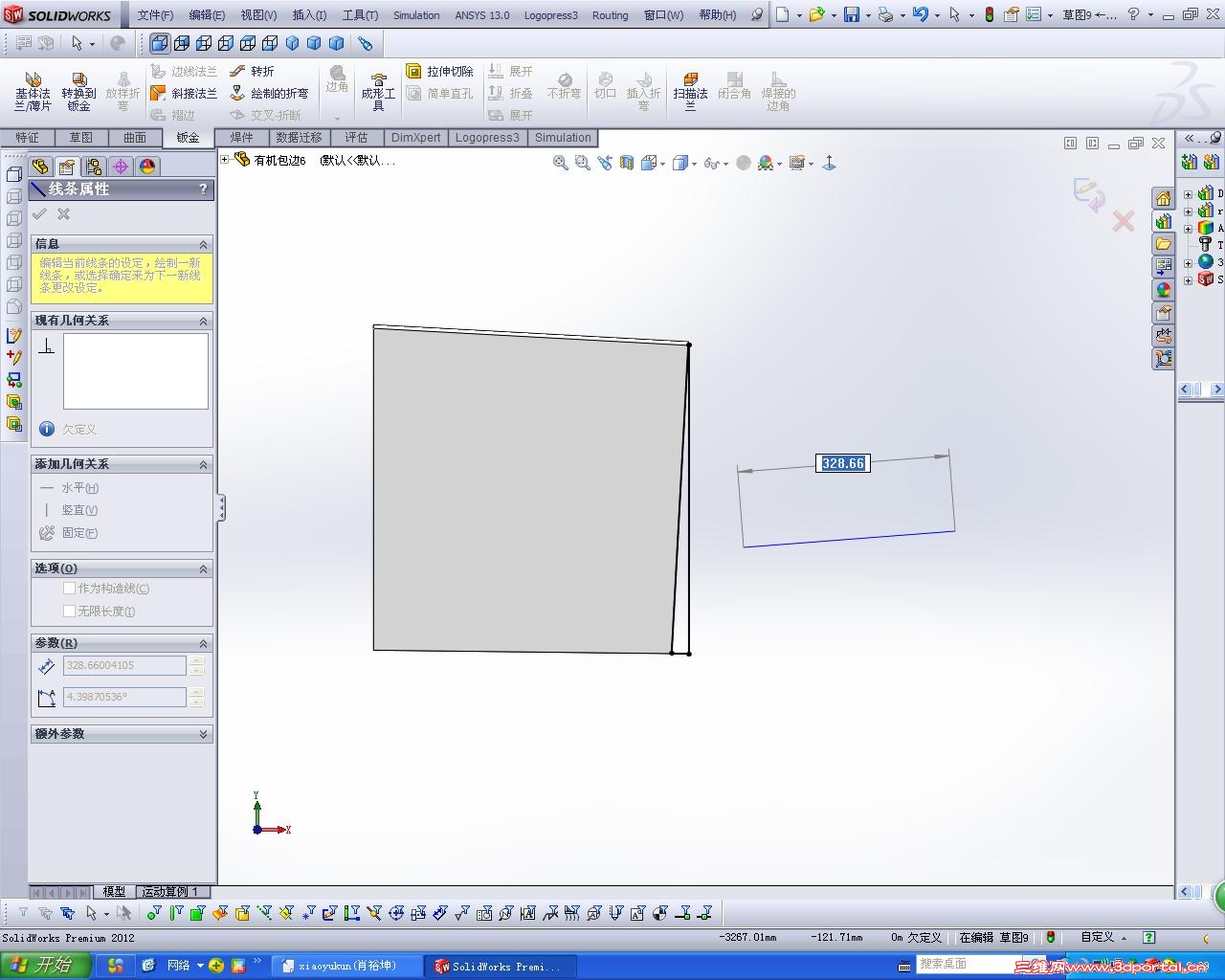Select the 转换到钣金 convert tool

tap(78, 92)
